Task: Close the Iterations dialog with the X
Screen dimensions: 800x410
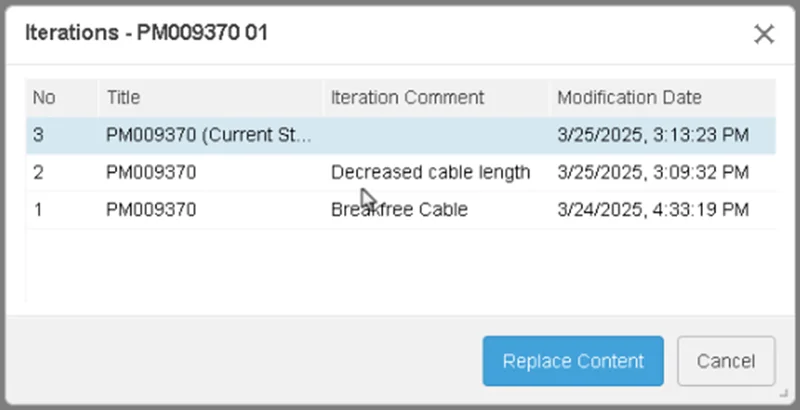Action: [764, 34]
